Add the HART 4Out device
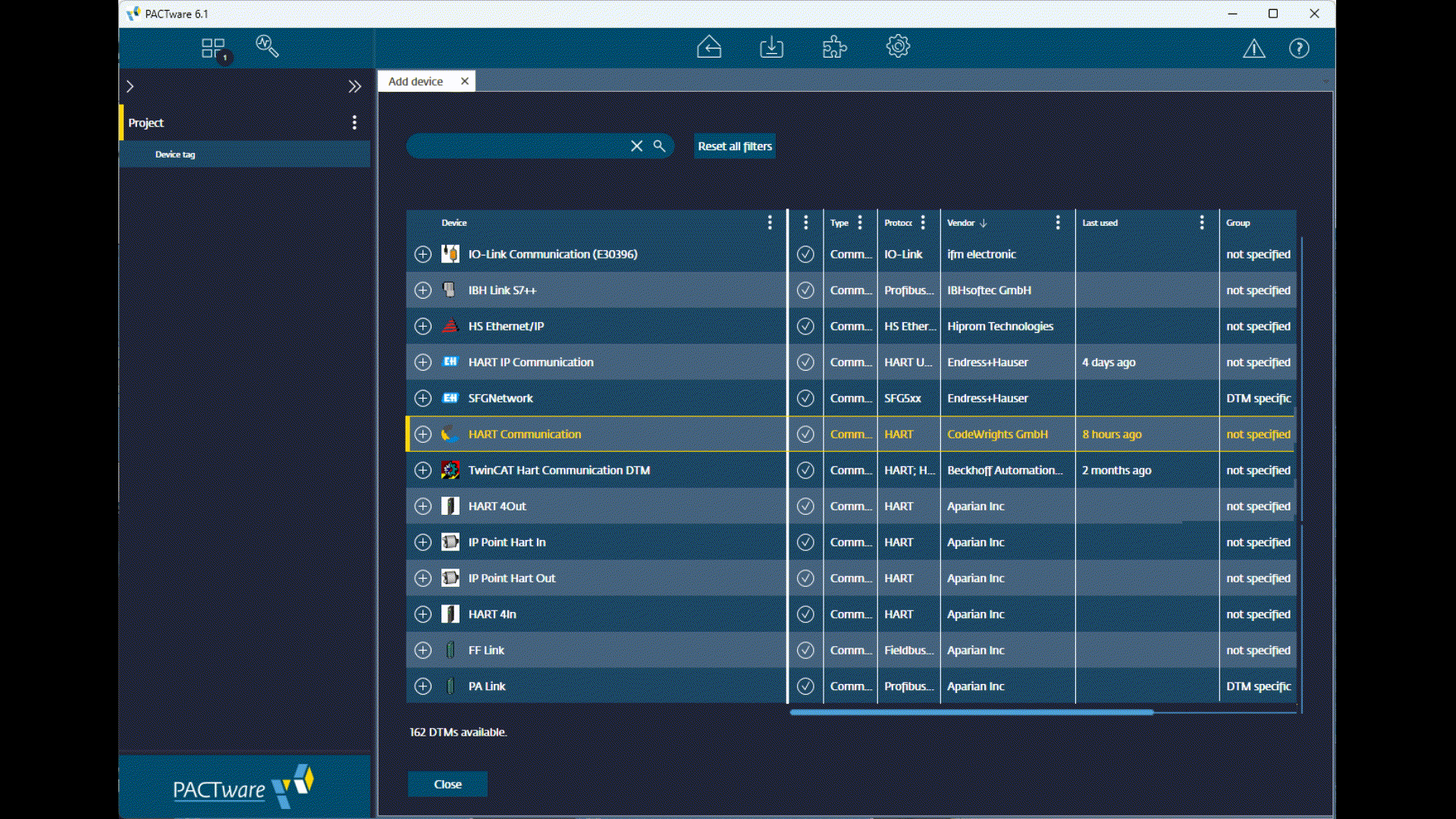This screenshot has height=819, width=1456. [423, 507]
